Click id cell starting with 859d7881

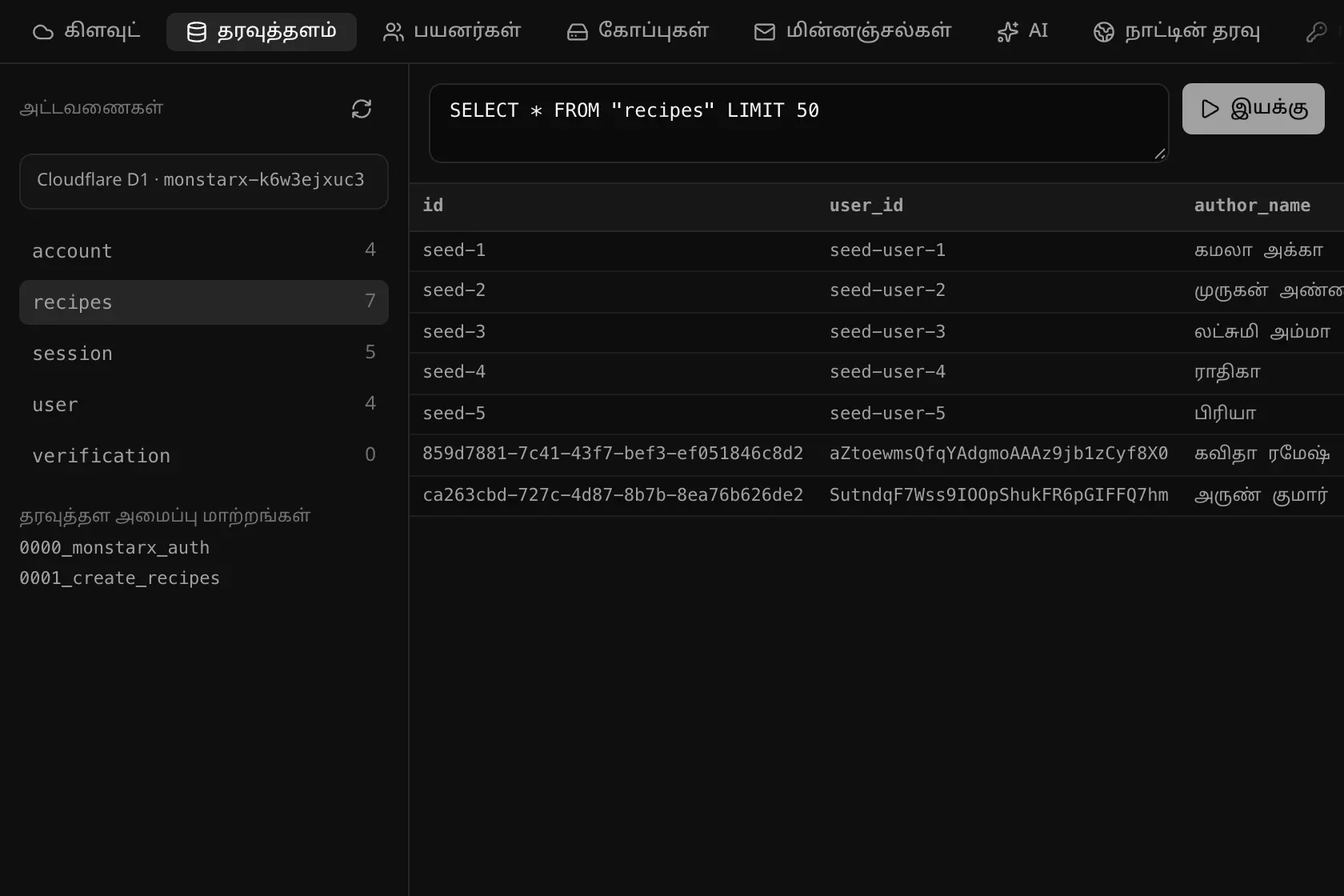pyautogui.click(x=613, y=454)
